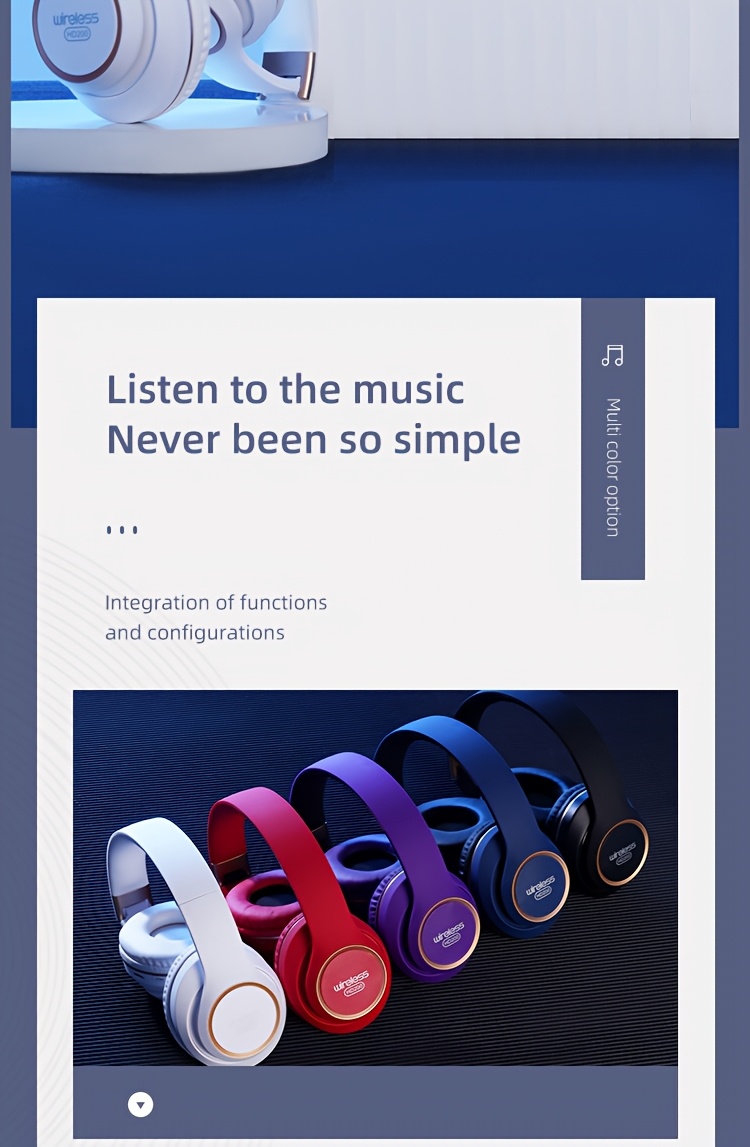Viewport: 750px width, 1147px height.
Task: Choose the red headphone
Action: (x=300, y=907)
